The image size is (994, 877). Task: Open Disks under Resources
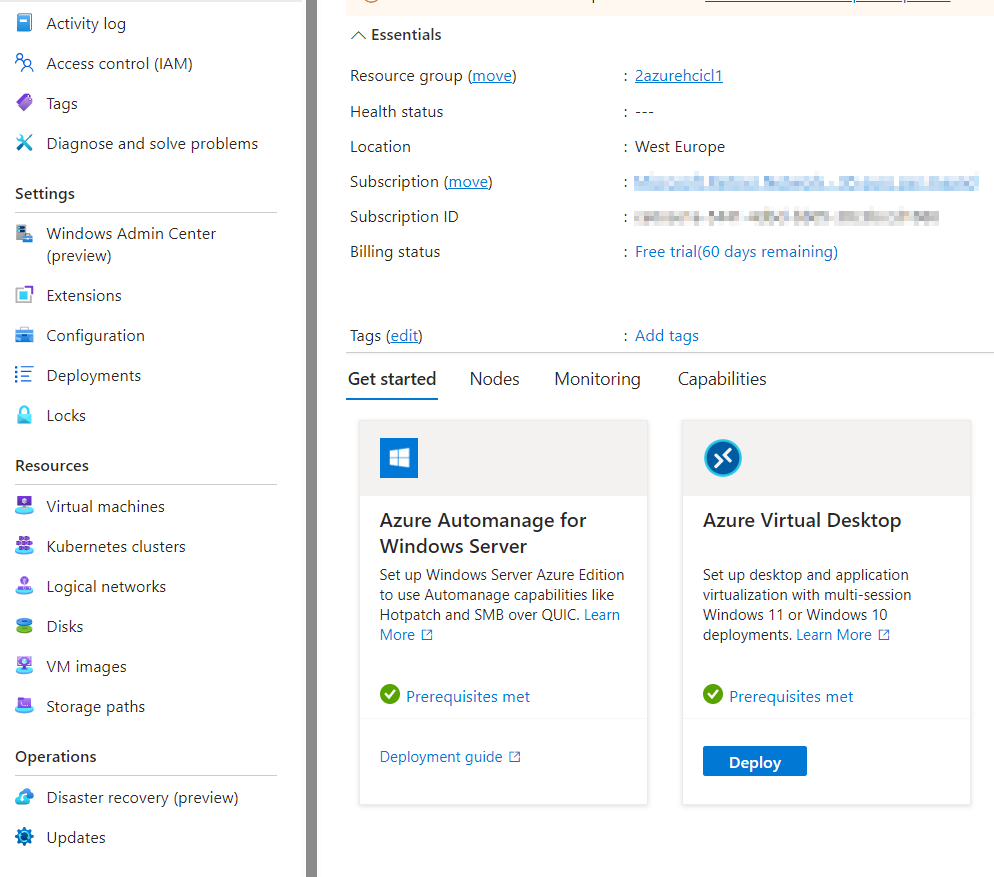tap(65, 626)
